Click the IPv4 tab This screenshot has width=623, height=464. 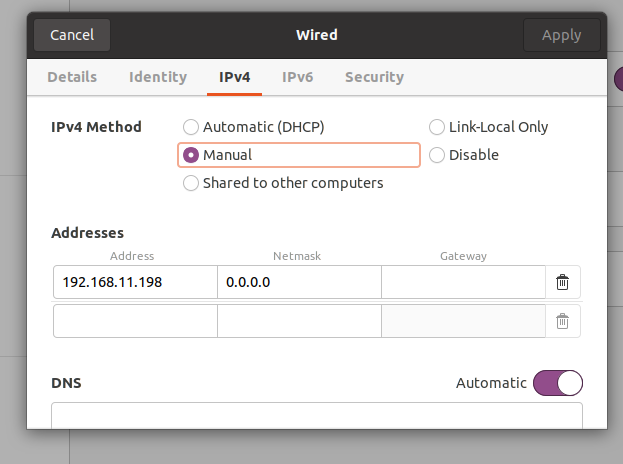(x=234, y=77)
